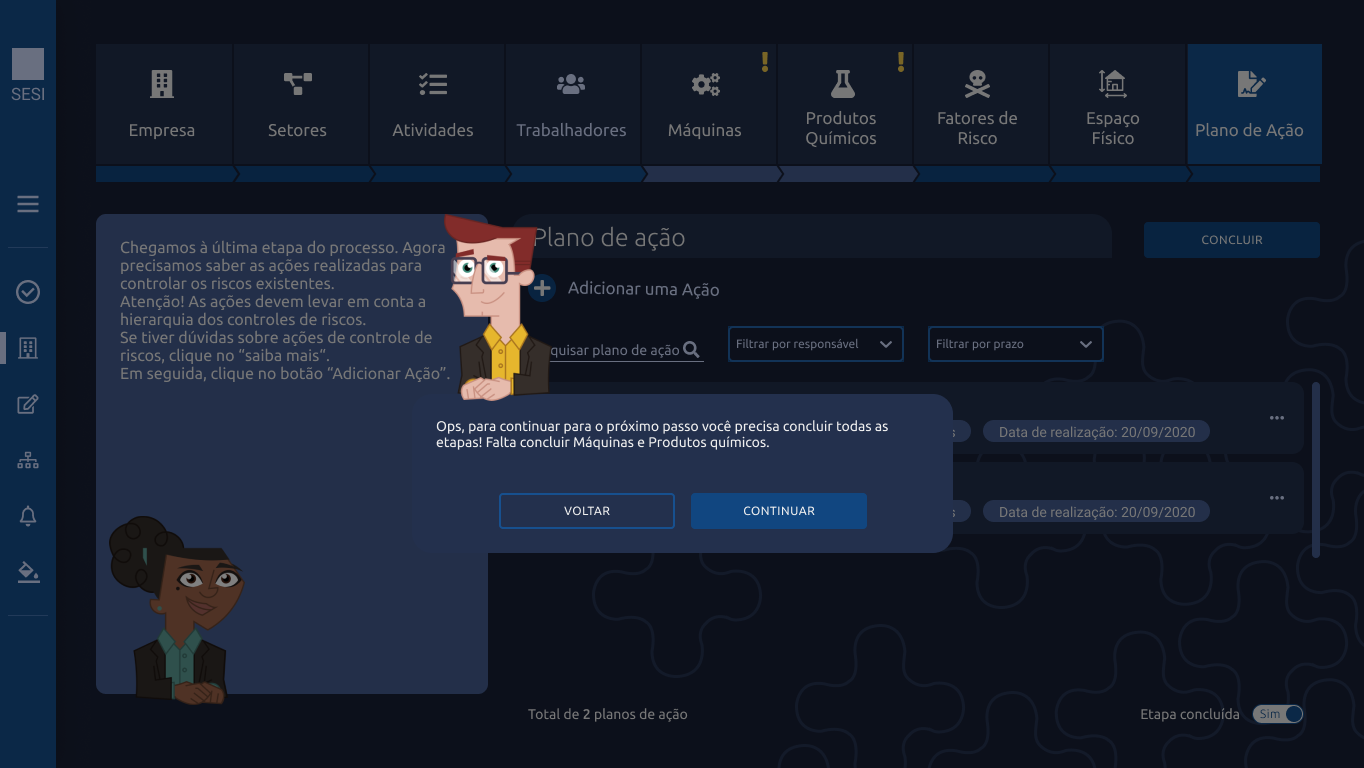Toggle the Etapa concluída switch

[x=1278, y=714]
